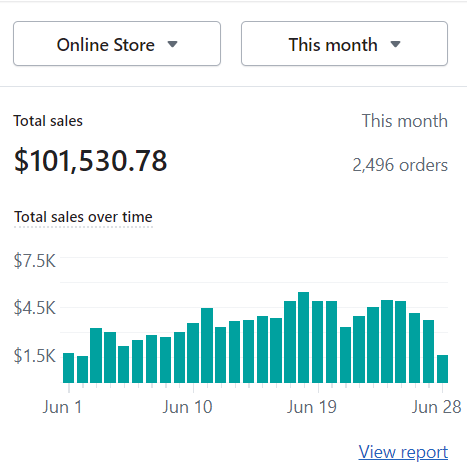Click the Total sales heading
Image resolution: width=467 pixels, height=466 pixels.
[48, 121]
